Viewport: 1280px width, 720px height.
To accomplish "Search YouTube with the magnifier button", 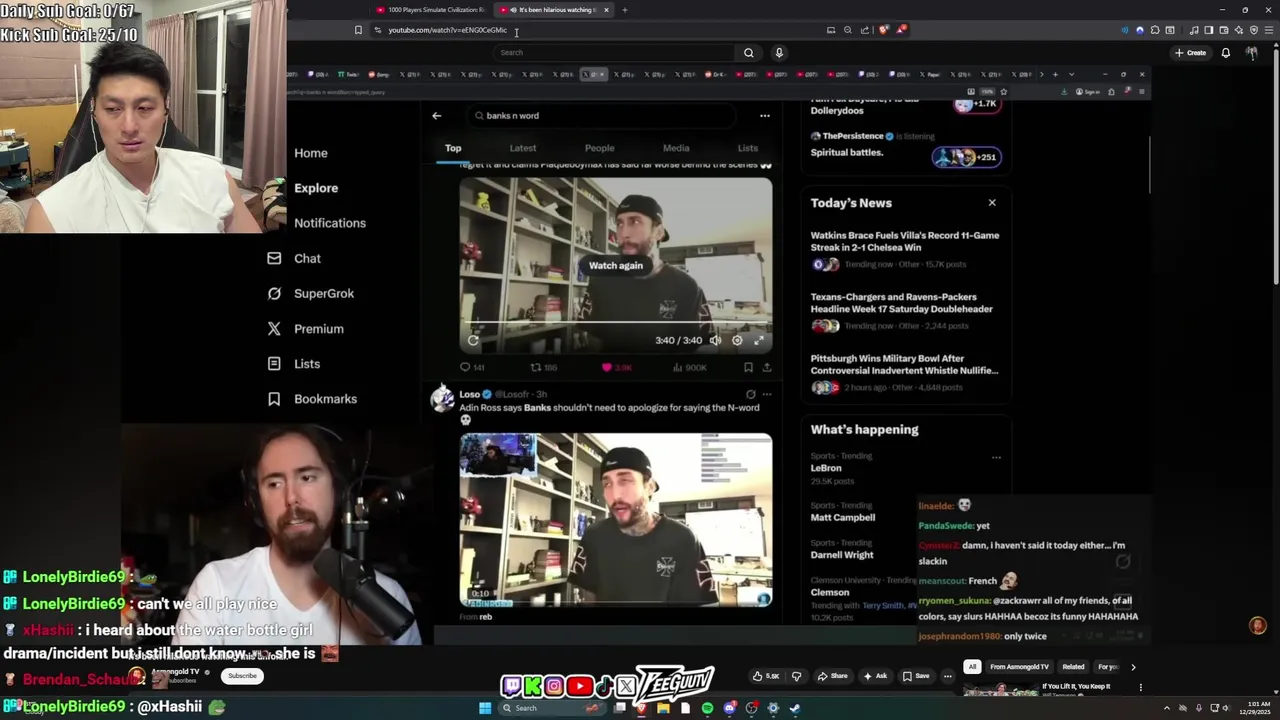I will [748, 52].
